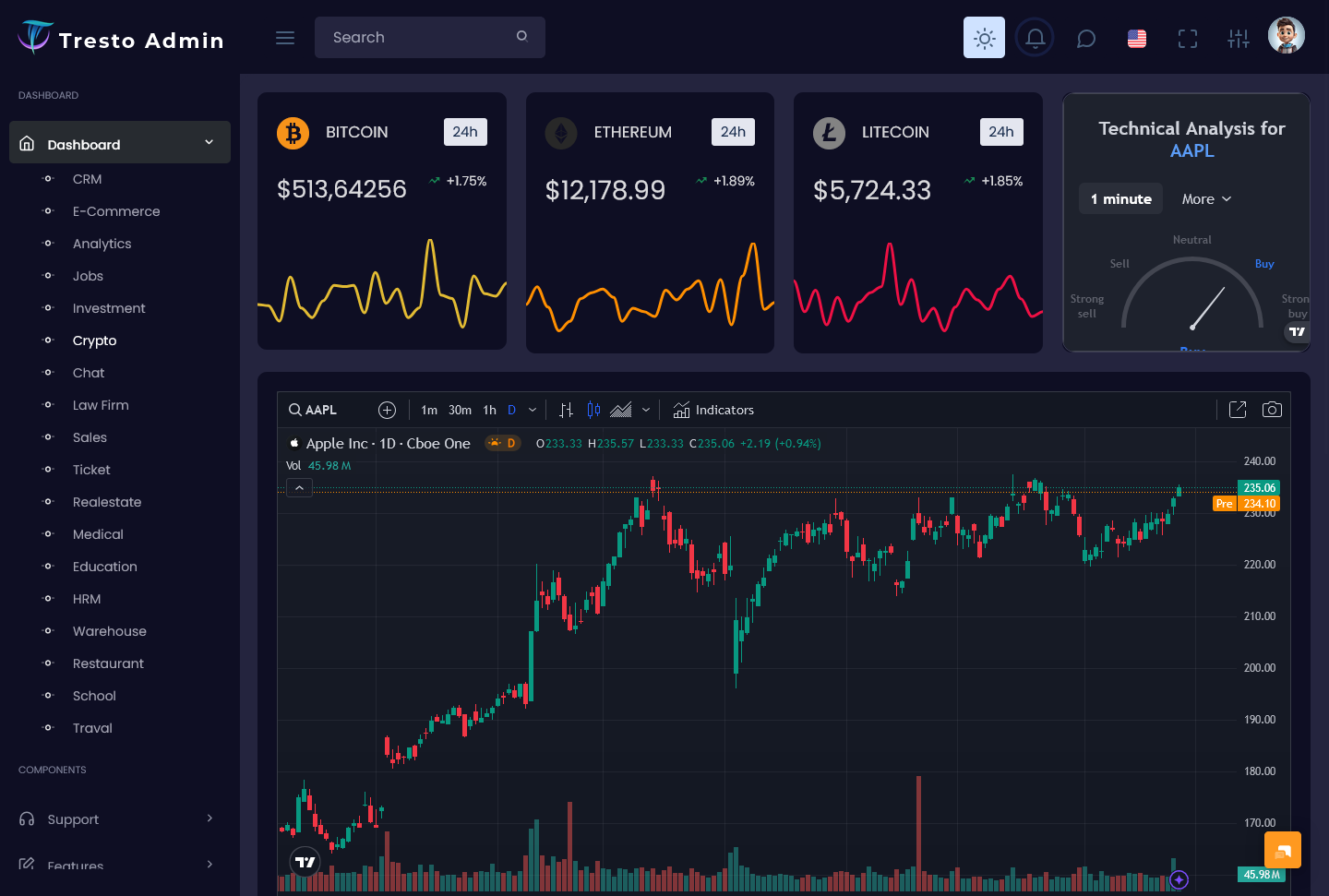
Task: Open the chart interval dropdown arrow
Action: [x=533, y=410]
